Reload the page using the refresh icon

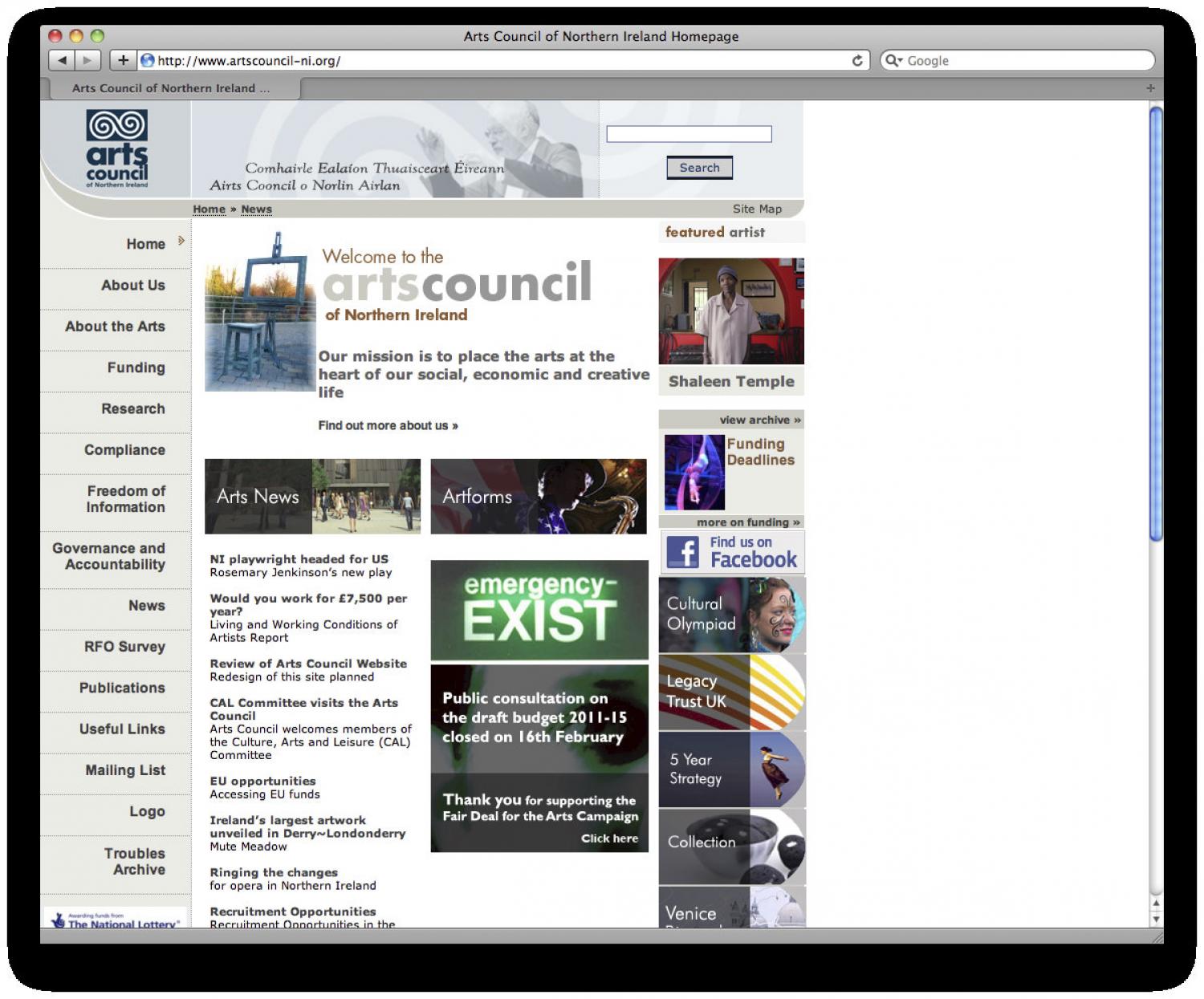coord(856,60)
